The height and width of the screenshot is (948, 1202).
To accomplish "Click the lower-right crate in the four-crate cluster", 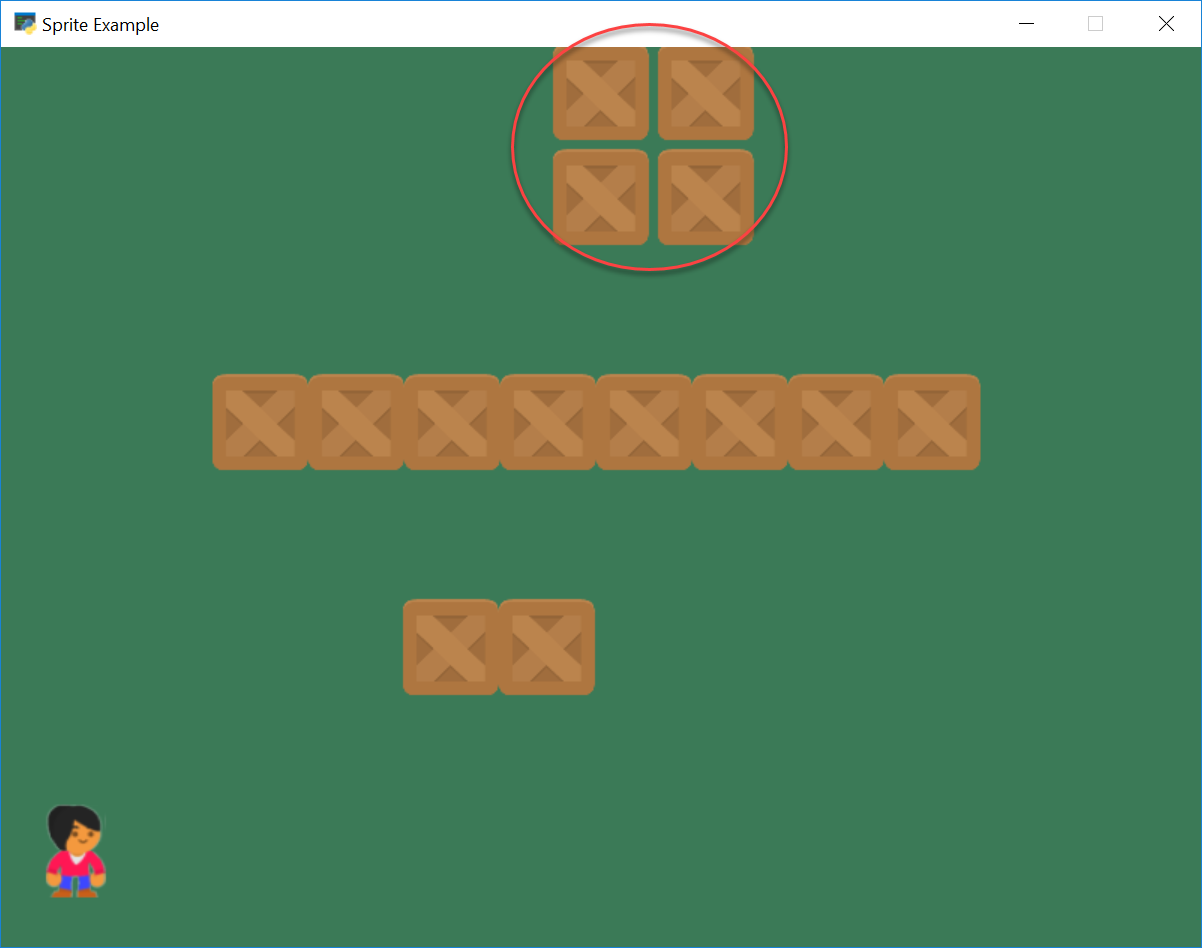I will (x=706, y=197).
